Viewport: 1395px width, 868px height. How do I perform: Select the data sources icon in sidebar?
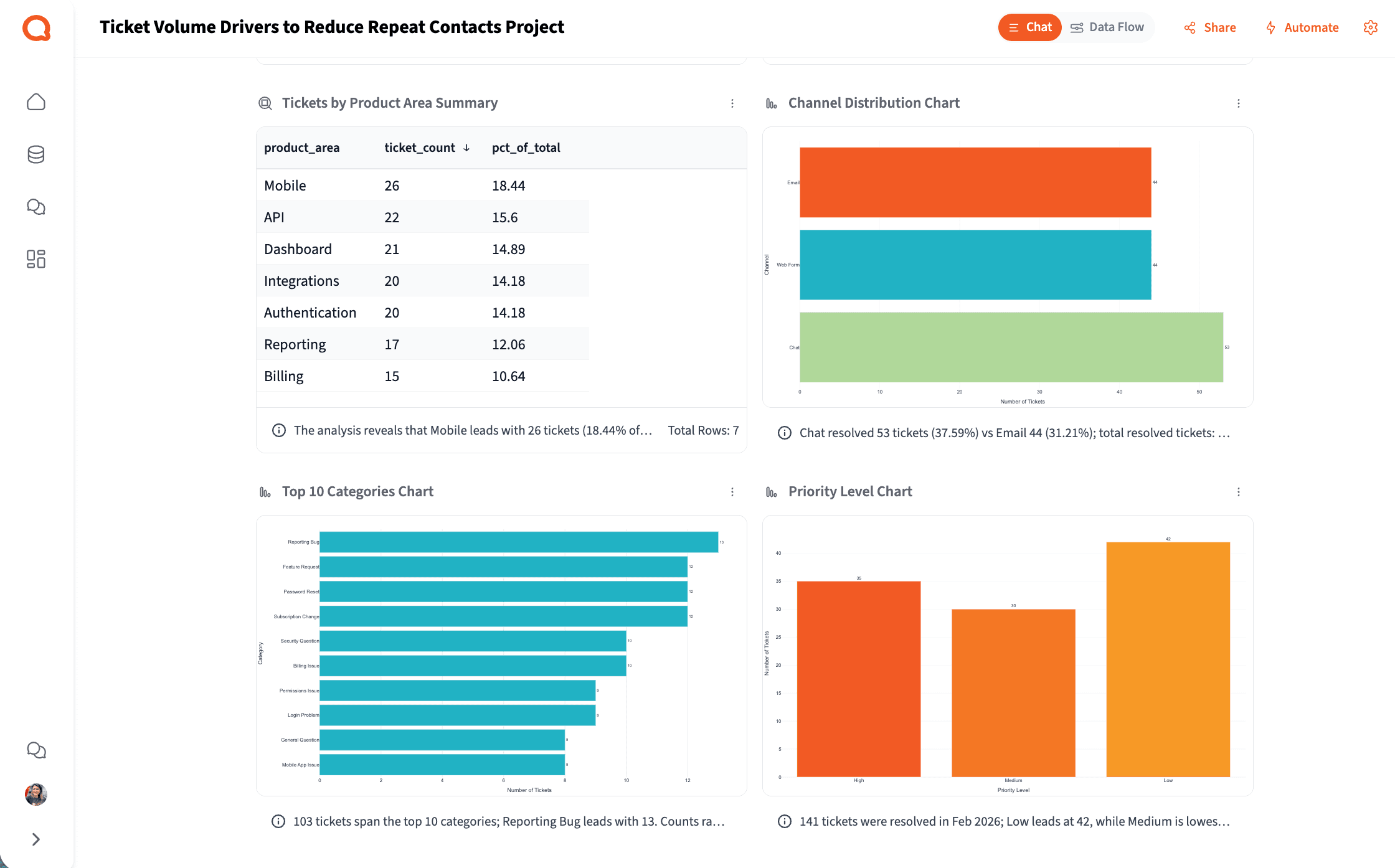click(x=36, y=154)
